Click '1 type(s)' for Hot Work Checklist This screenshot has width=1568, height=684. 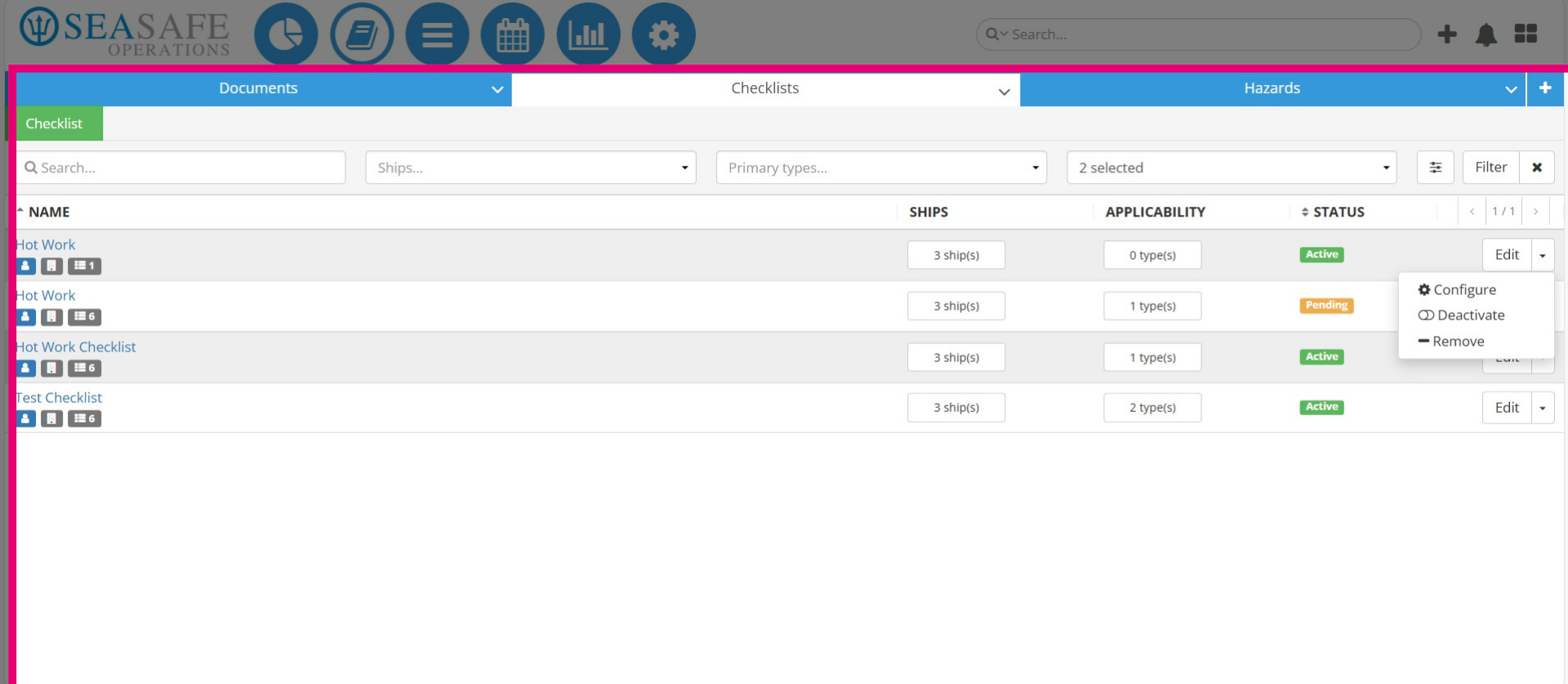tap(1152, 357)
